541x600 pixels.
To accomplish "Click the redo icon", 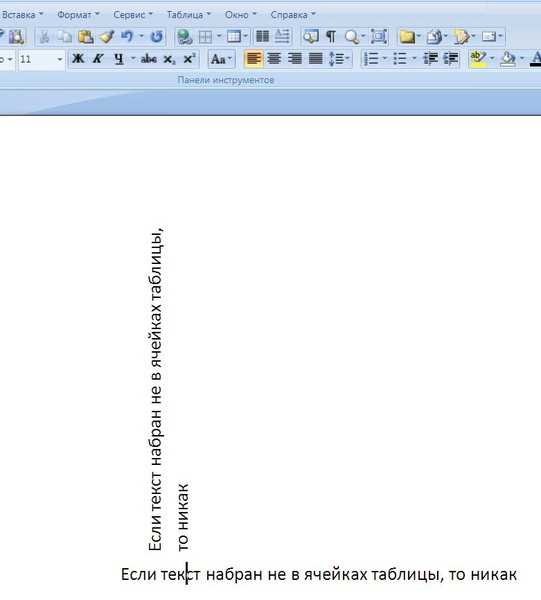I will [157, 37].
